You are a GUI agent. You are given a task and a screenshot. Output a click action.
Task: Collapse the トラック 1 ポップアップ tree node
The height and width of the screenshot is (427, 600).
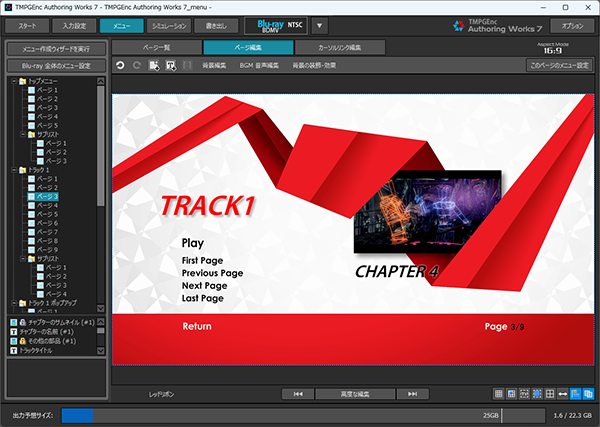tap(14, 303)
